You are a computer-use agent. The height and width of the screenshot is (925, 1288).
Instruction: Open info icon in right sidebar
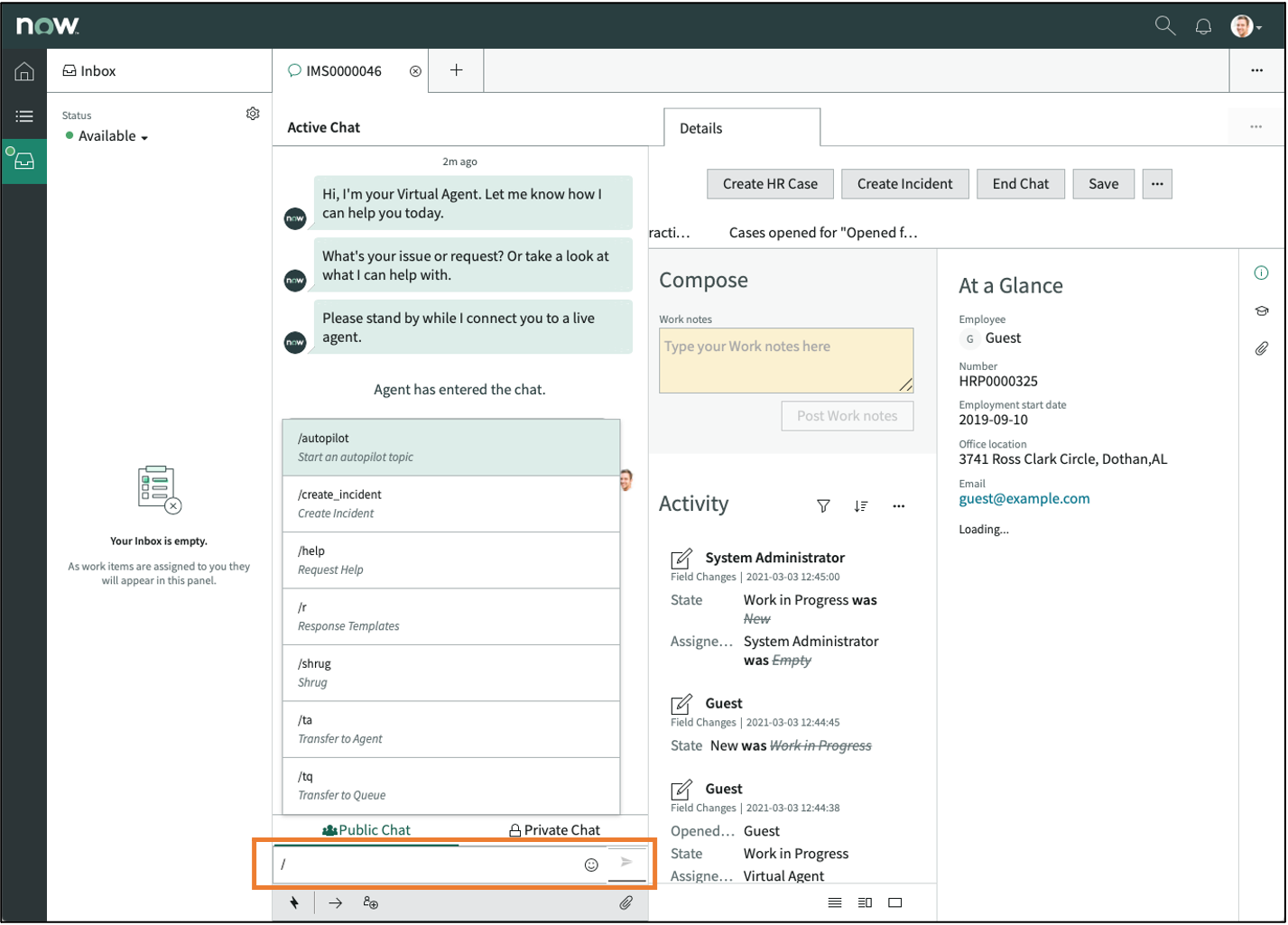point(1261,273)
